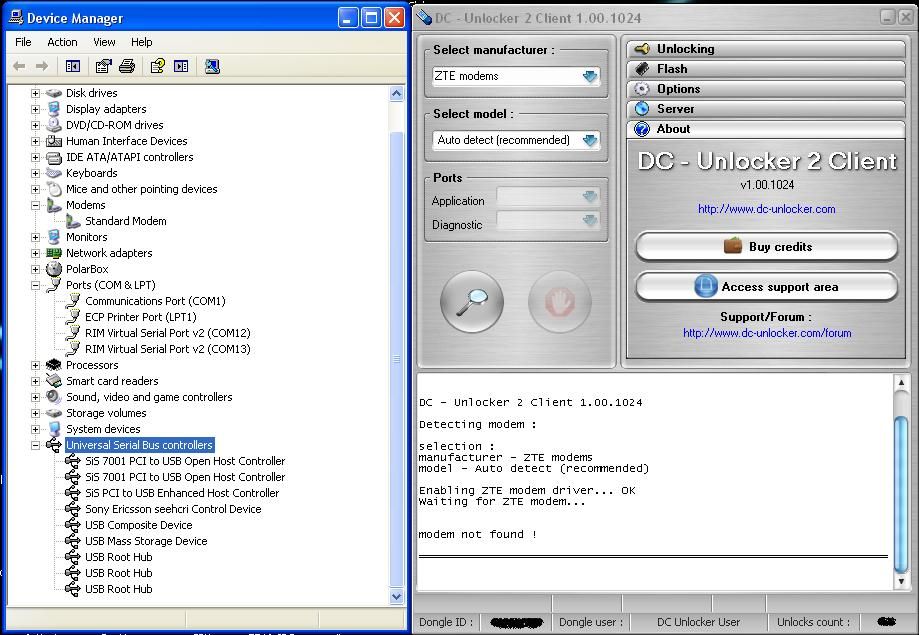The image size is (919, 635).
Task: Click the Sony Ericsson seehcri device icon
Action: coord(73,509)
